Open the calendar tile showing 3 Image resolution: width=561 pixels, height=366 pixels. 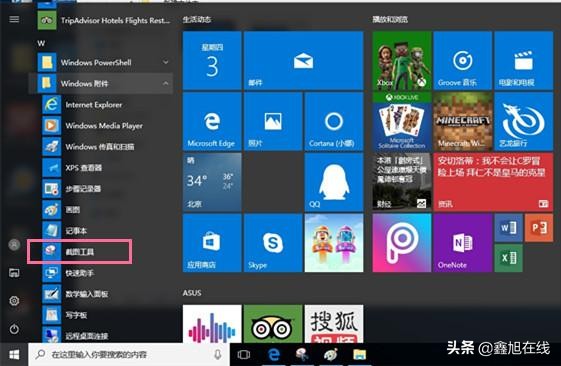(212, 60)
